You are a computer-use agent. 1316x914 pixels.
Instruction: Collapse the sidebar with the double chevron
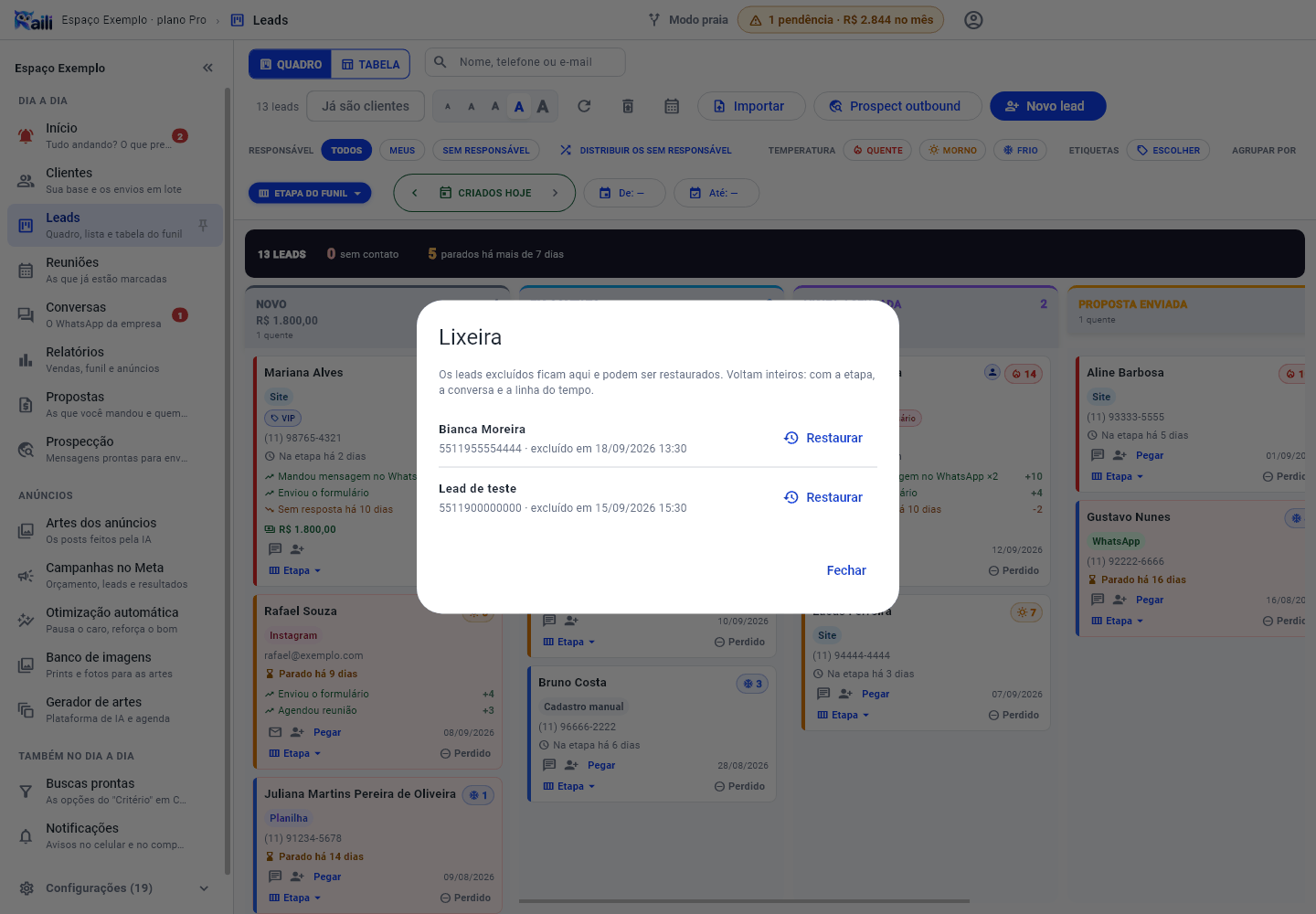point(207,68)
